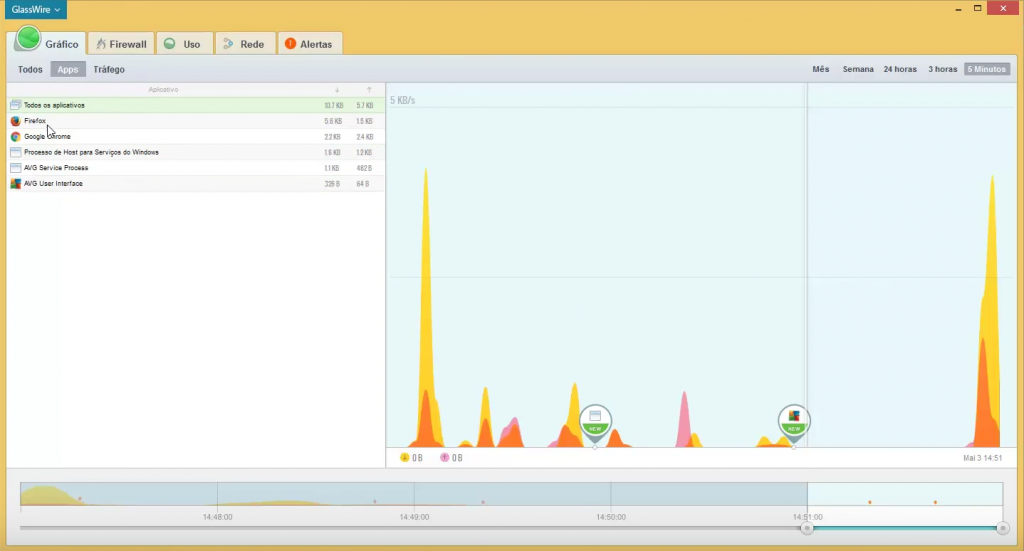
Task: Click the Todos os aplicativos icon
Action: tap(16, 105)
